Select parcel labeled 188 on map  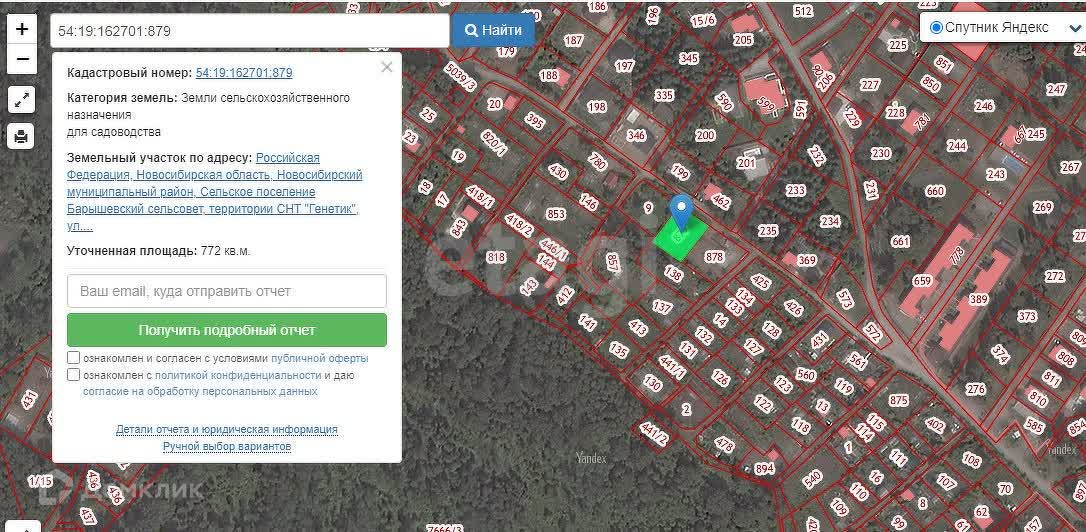(x=549, y=75)
